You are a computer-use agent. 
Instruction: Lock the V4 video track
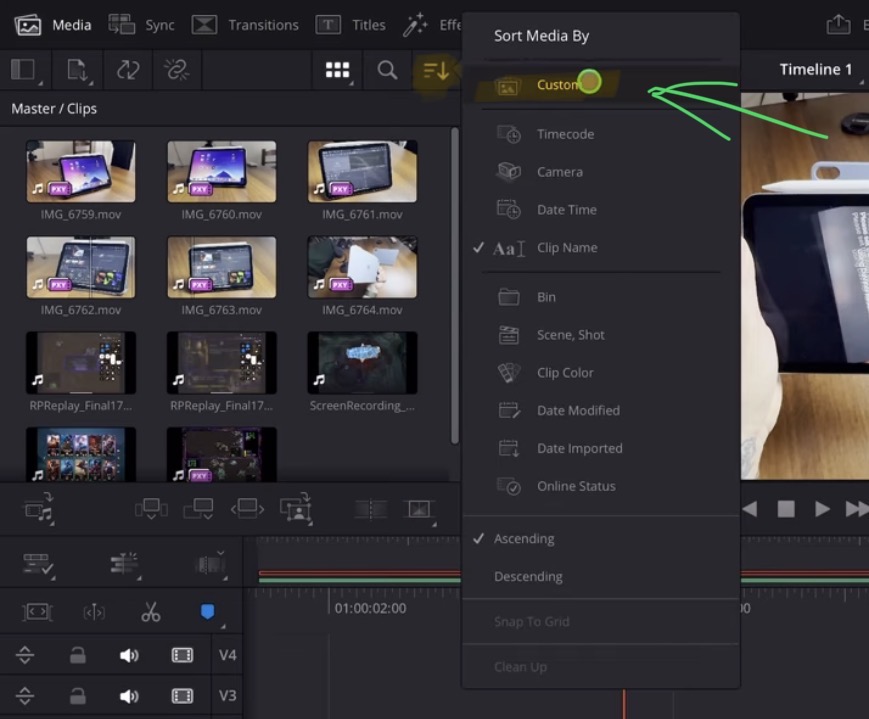[x=77, y=656]
